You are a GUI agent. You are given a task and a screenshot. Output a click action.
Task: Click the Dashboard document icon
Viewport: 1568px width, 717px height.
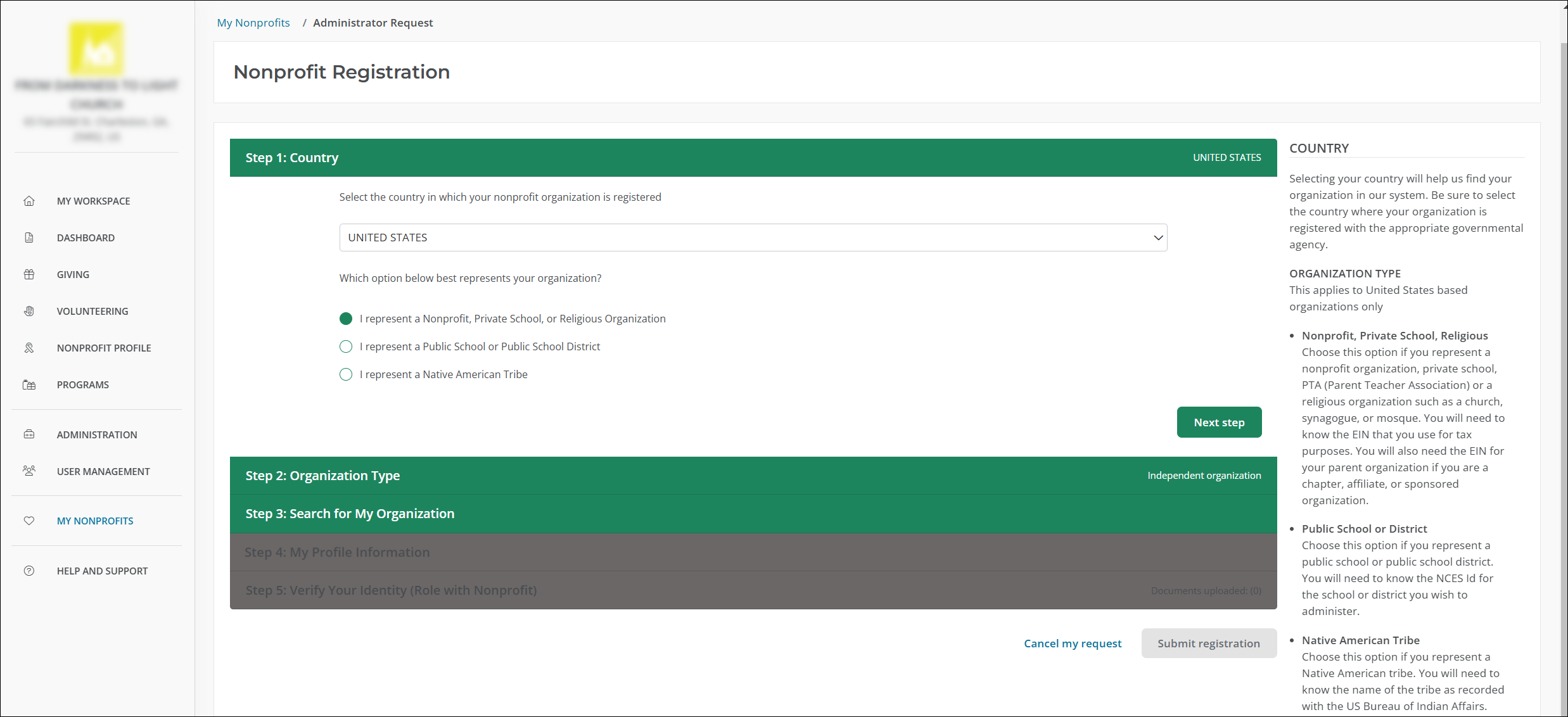point(29,238)
